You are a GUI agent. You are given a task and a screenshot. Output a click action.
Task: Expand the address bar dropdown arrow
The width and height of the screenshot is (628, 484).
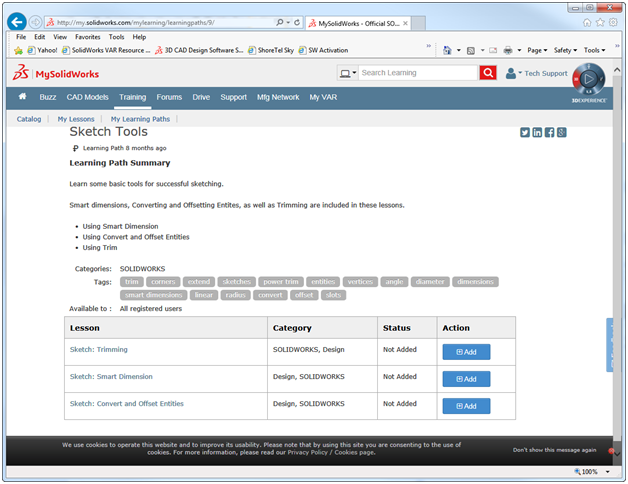pyautogui.click(x=288, y=22)
